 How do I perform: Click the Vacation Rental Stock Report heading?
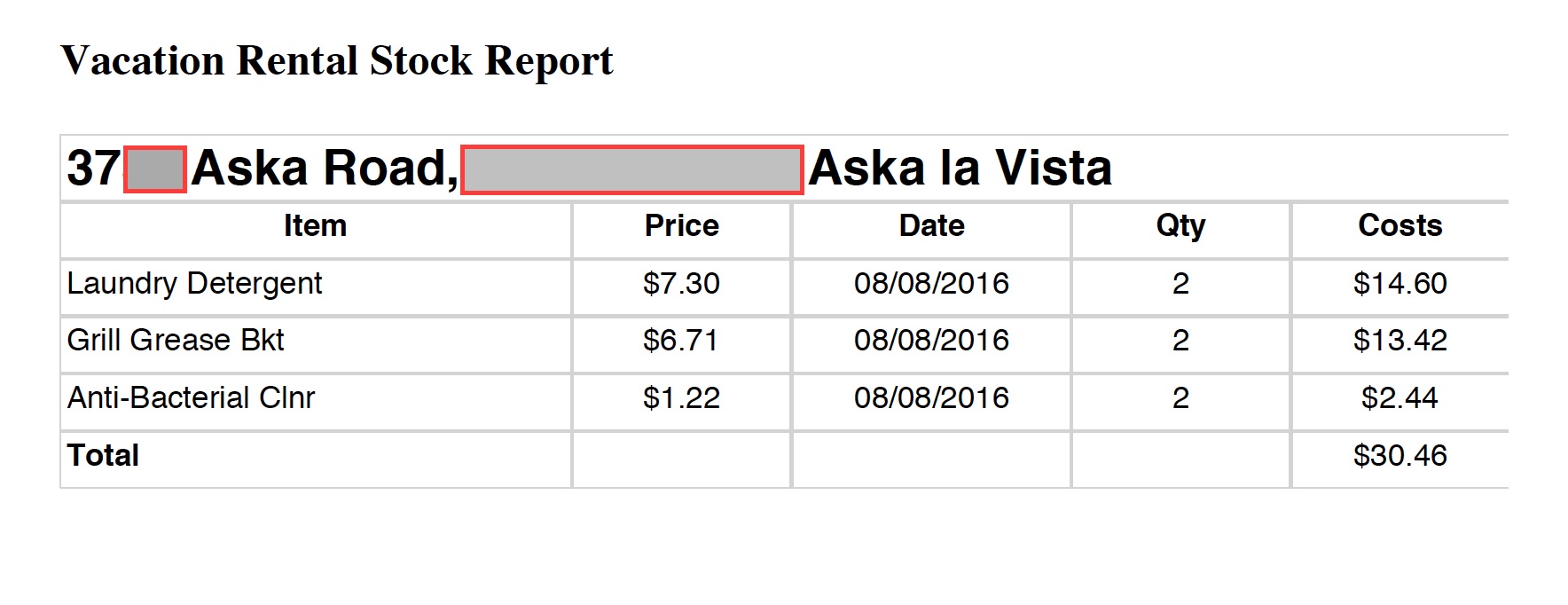point(337,61)
